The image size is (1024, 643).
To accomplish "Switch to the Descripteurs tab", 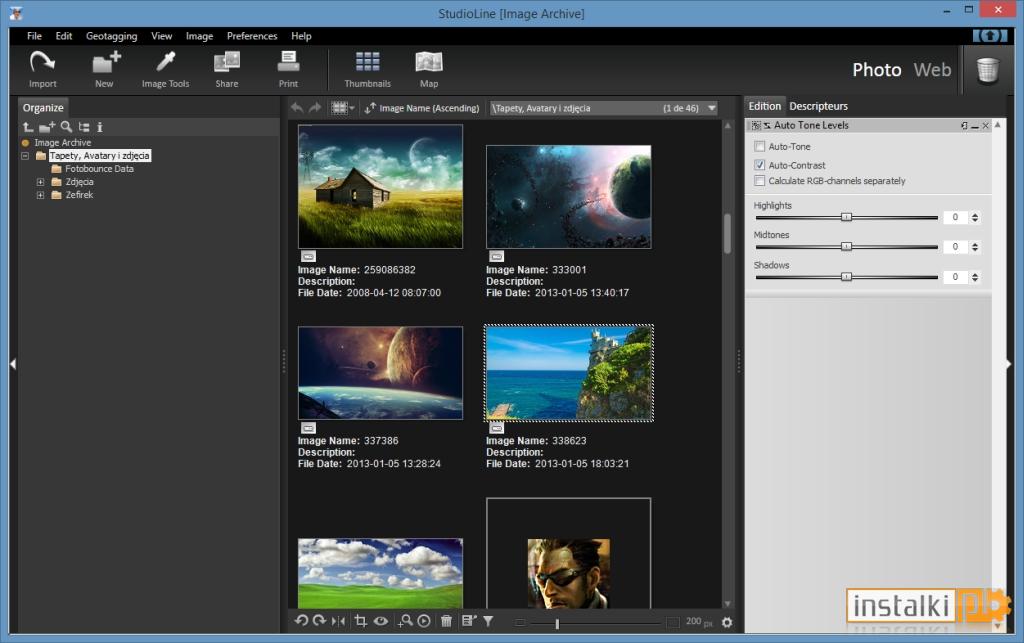I will pos(818,106).
